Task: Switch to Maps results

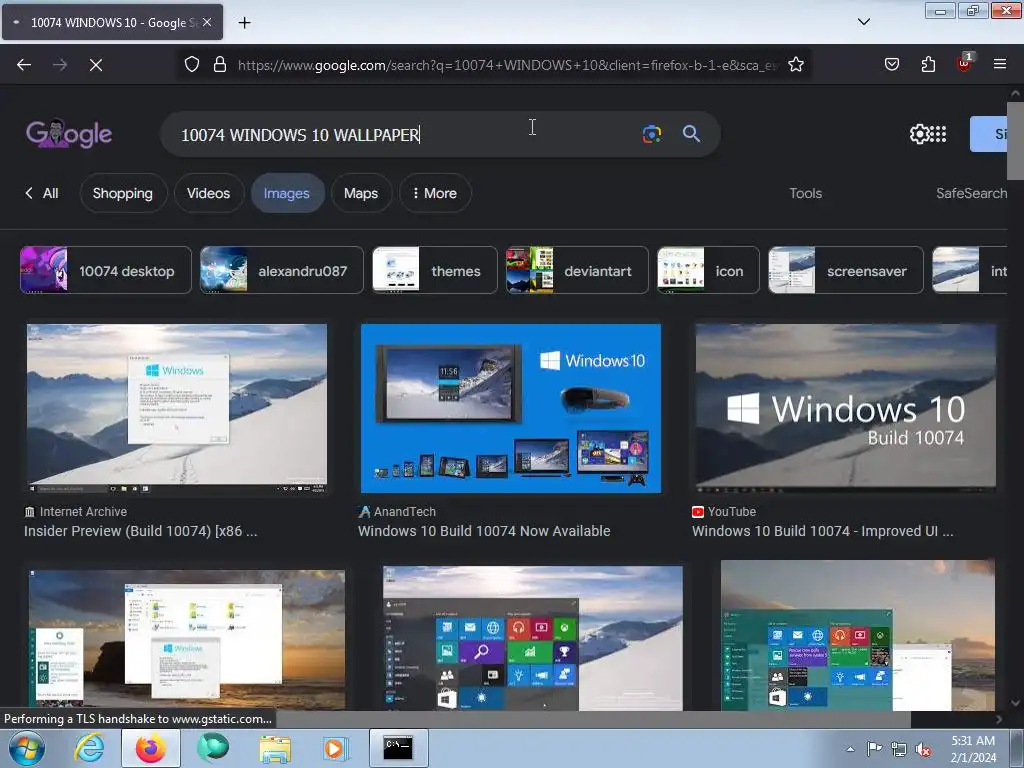Action: pyautogui.click(x=361, y=193)
